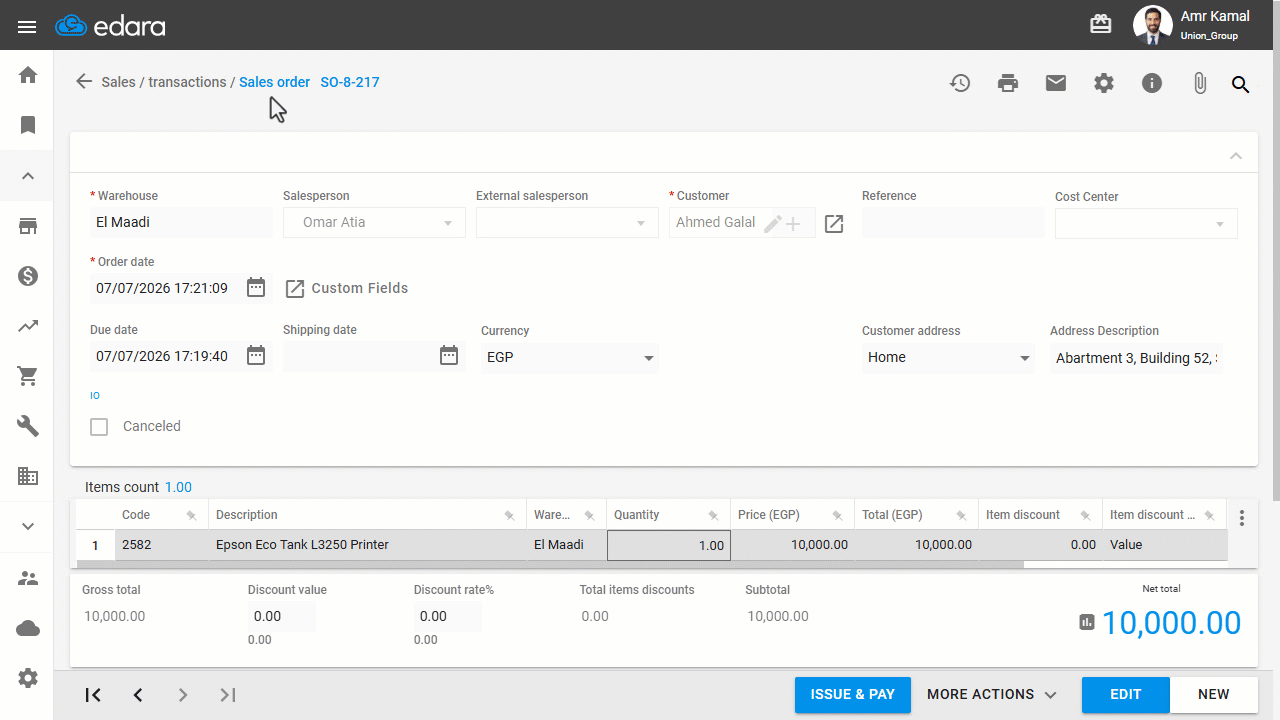Click the gift icon in top bar
The height and width of the screenshot is (720, 1280).
(1101, 24)
